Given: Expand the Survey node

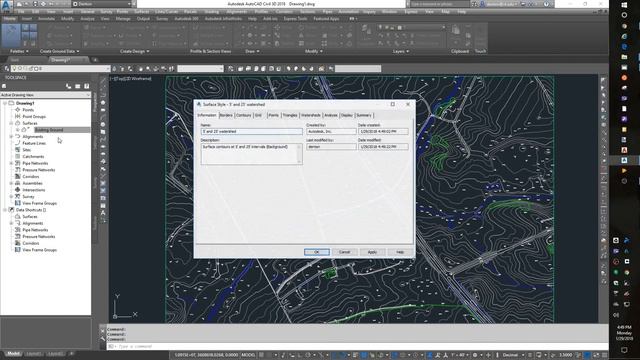Looking at the screenshot, I should (x=11, y=196).
